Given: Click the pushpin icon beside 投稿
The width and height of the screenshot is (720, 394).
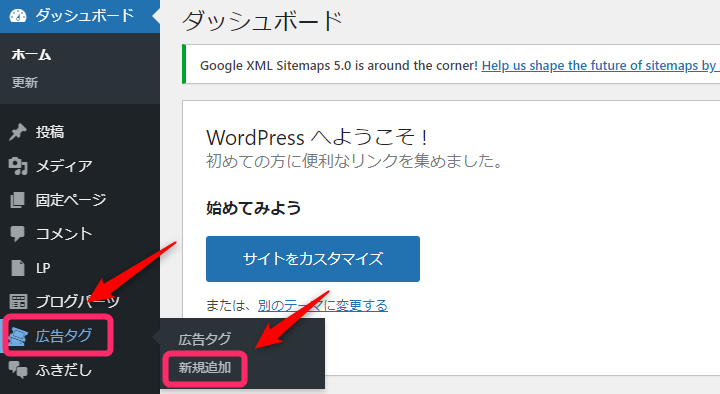Looking at the screenshot, I should coord(18,132).
